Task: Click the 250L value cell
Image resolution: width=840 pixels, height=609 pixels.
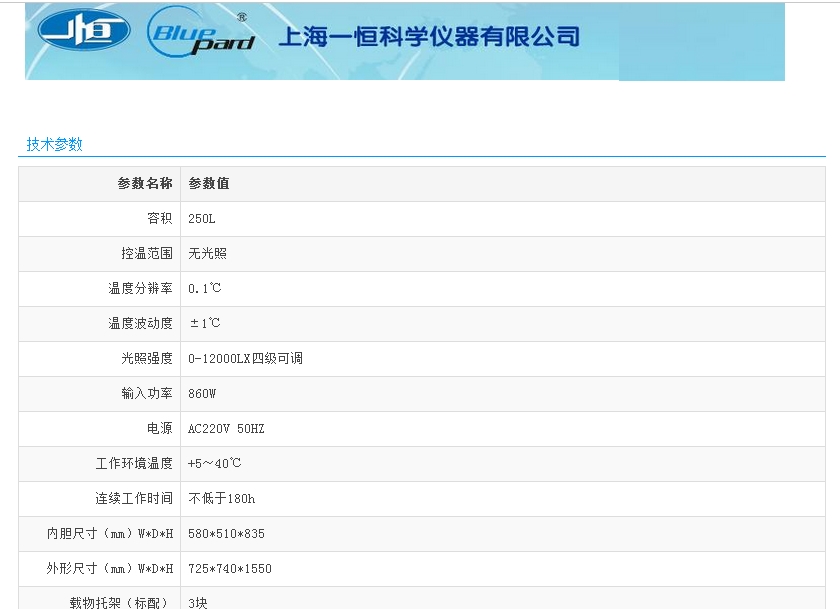Action: point(202,219)
